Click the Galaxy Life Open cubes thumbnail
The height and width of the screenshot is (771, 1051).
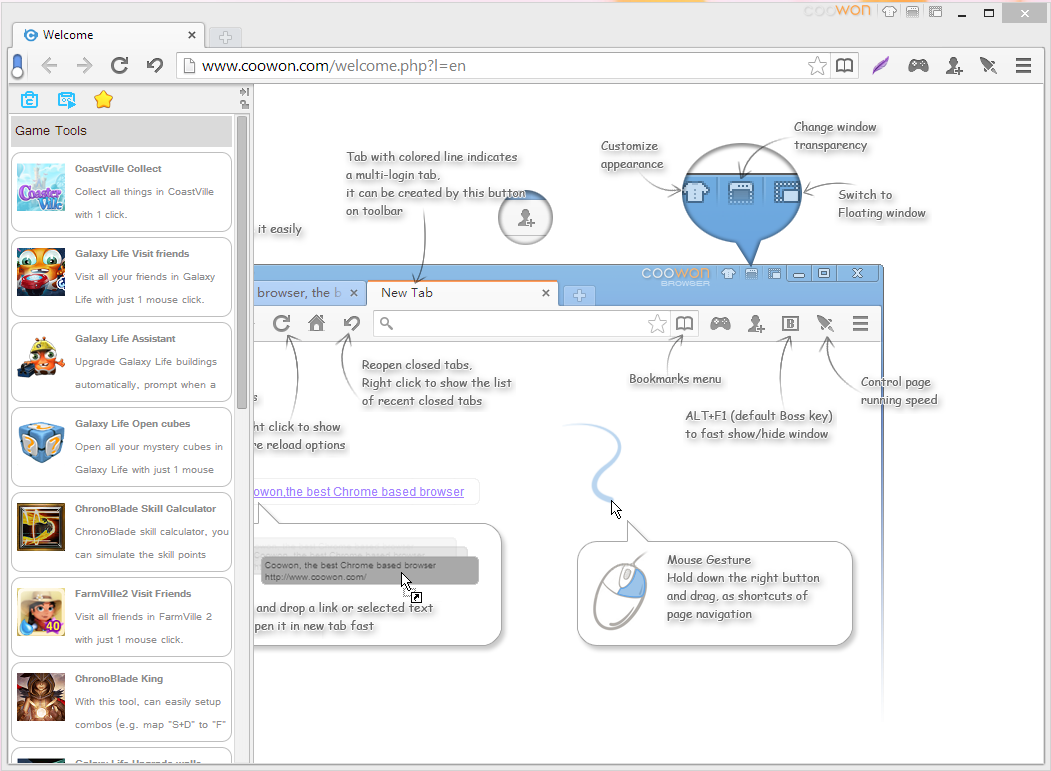[x=41, y=442]
